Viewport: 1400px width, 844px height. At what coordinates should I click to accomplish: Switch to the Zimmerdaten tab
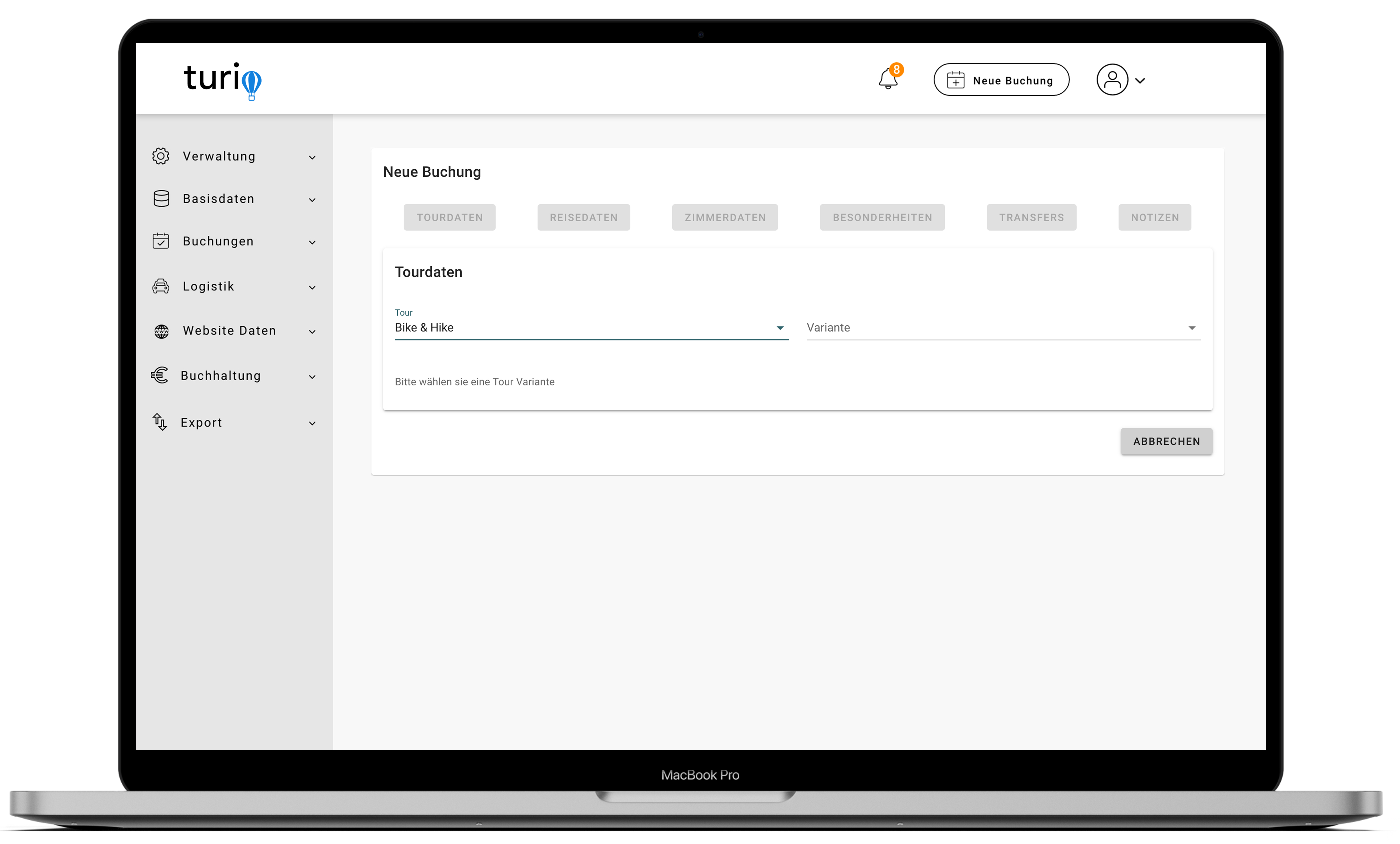tap(725, 217)
